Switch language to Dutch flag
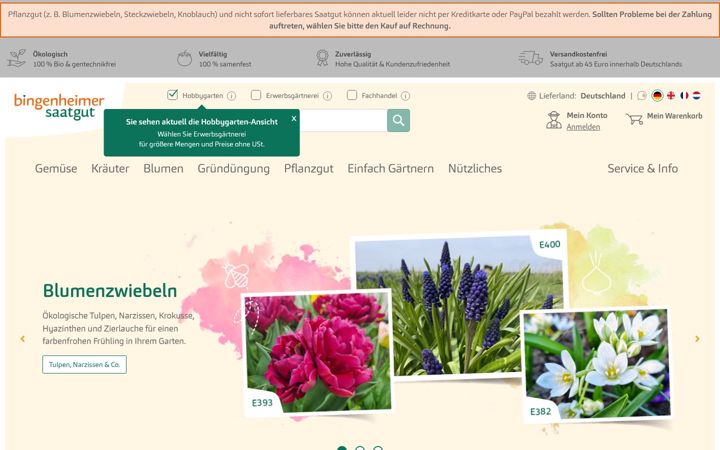720x450 pixels. pyautogui.click(x=697, y=96)
